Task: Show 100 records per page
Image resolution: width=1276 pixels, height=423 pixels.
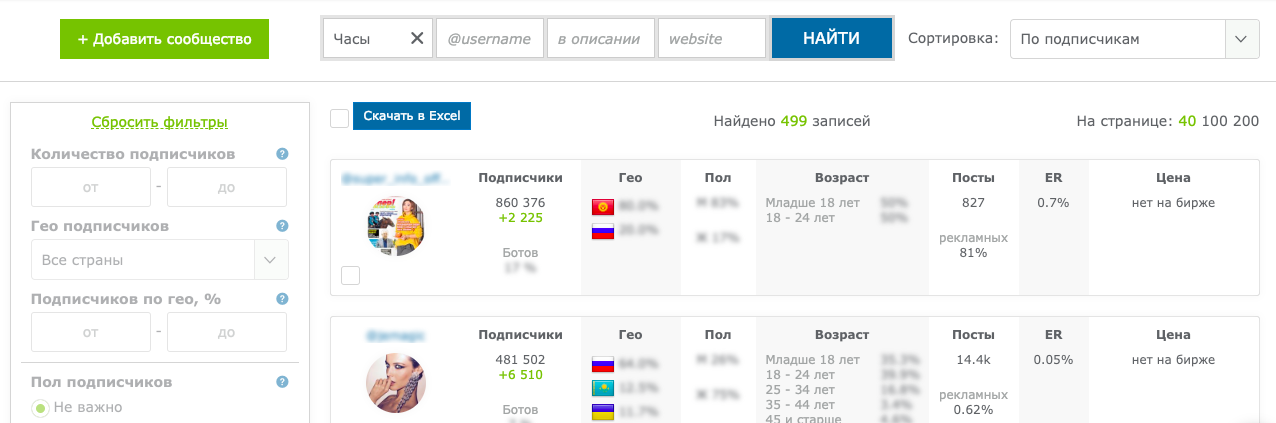Action: 1215,121
